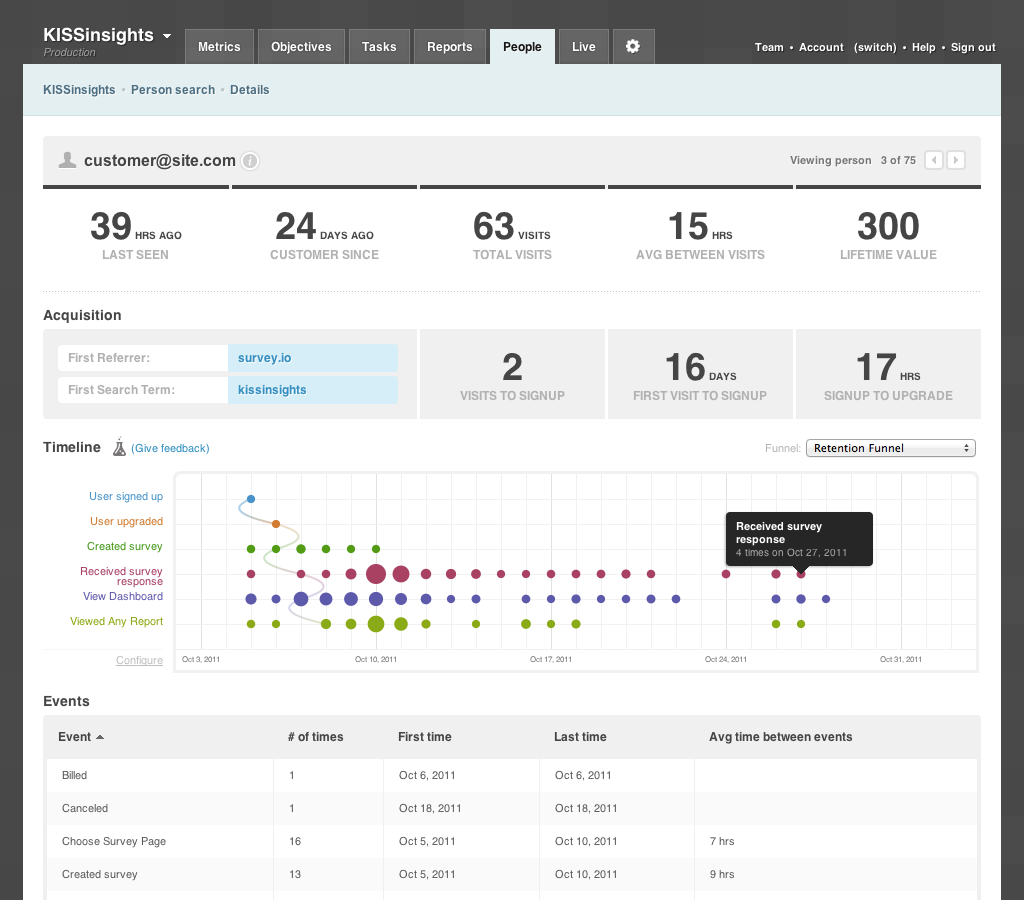Switch to the Metrics tab
The height and width of the screenshot is (900, 1024).
[x=219, y=47]
